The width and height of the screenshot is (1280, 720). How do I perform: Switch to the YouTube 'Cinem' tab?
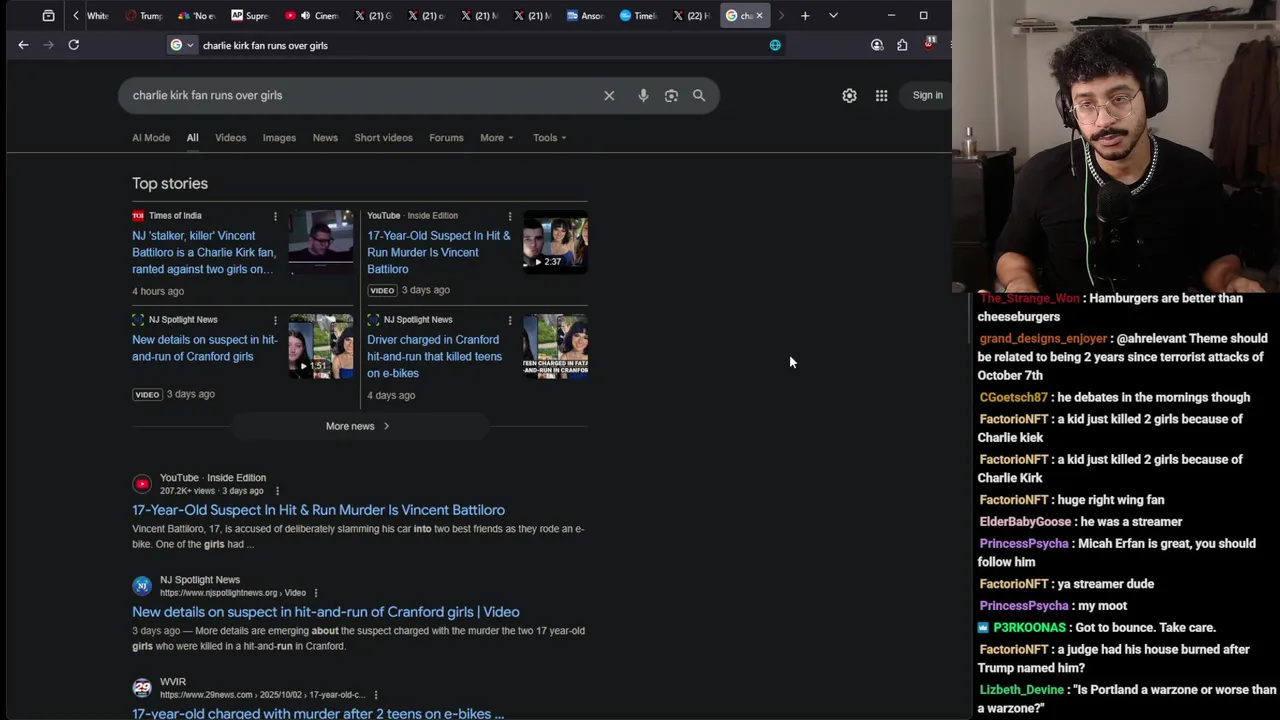click(x=311, y=16)
